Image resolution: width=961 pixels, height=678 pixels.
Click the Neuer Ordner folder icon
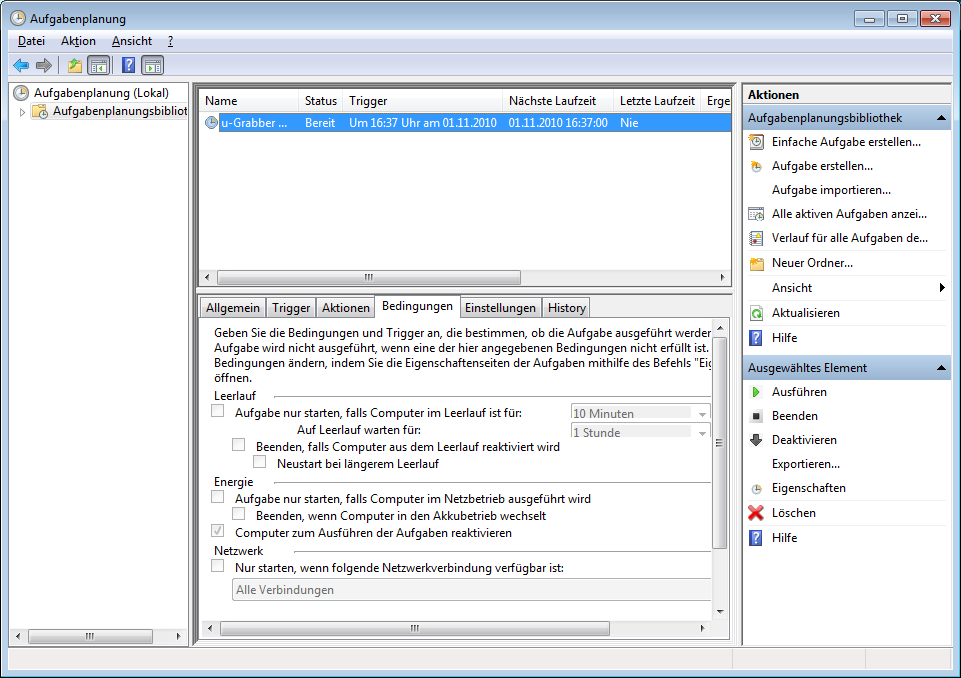click(x=756, y=263)
